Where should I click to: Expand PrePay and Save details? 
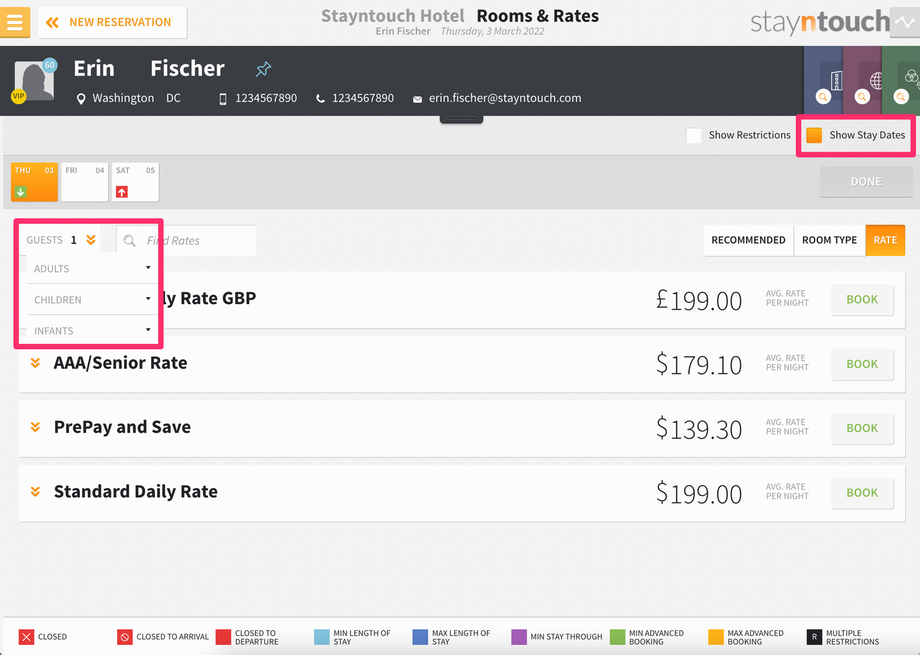point(35,427)
